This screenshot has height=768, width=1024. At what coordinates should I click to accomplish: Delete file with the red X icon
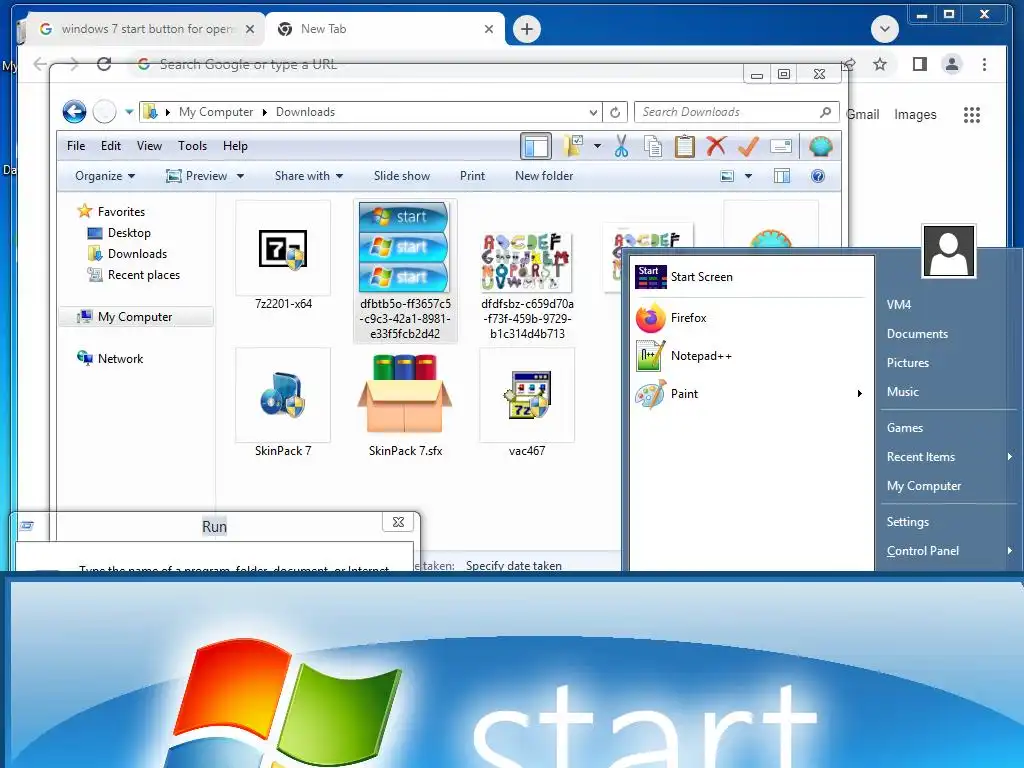[716, 146]
